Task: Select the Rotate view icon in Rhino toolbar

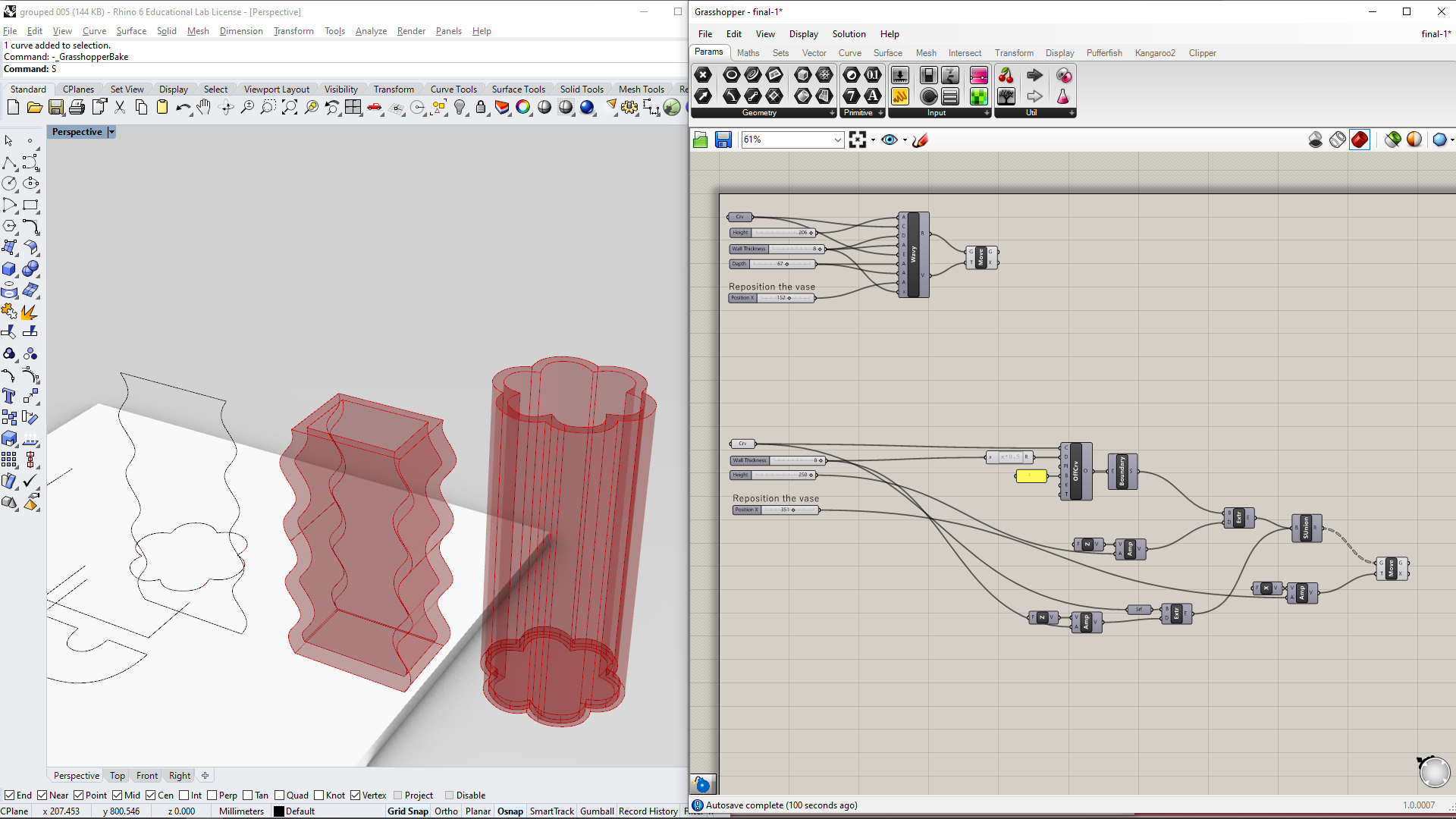Action: pos(226,108)
